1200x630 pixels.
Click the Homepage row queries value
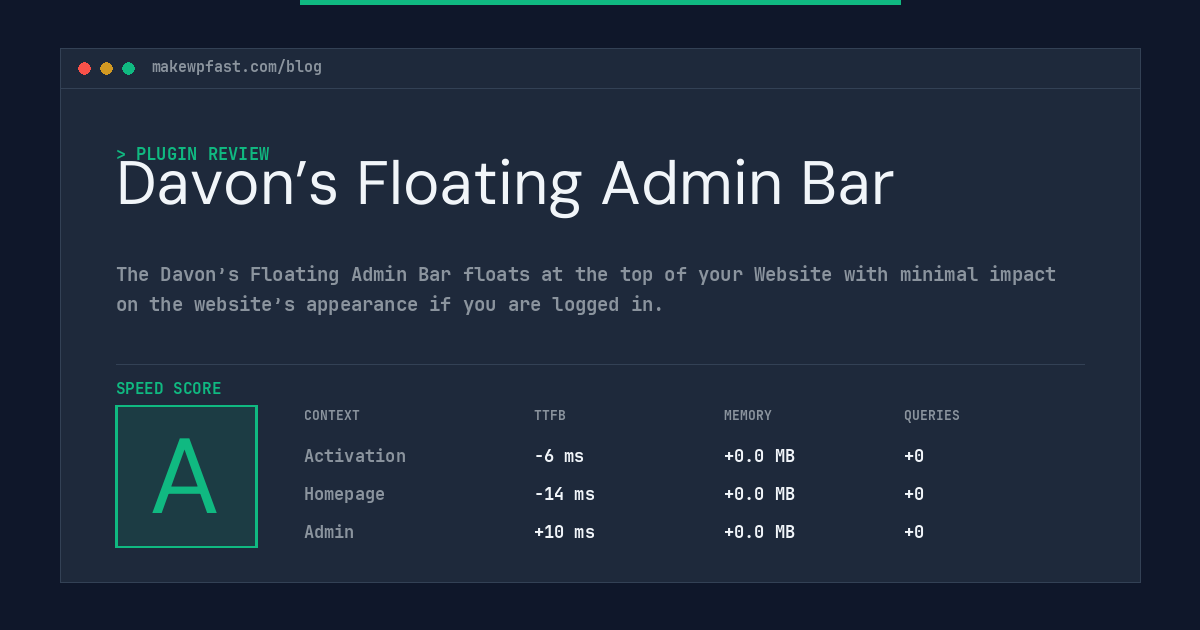[914, 494]
